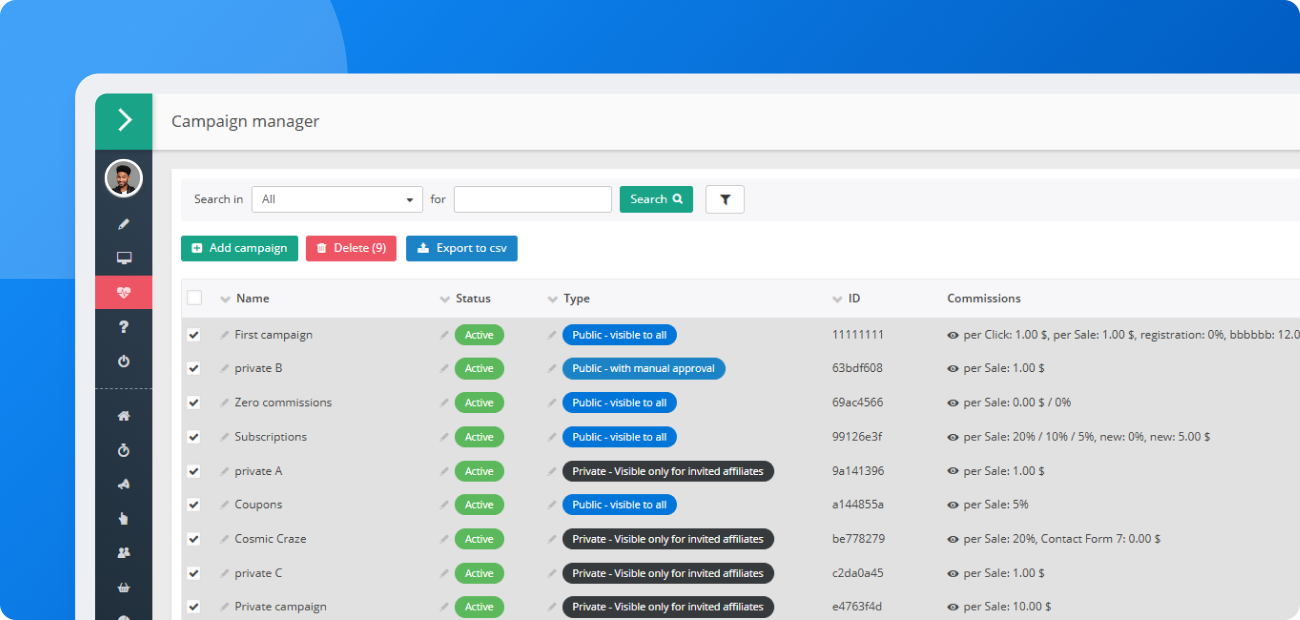Select the home icon in the sidebar
1300x620 pixels.
(123, 415)
